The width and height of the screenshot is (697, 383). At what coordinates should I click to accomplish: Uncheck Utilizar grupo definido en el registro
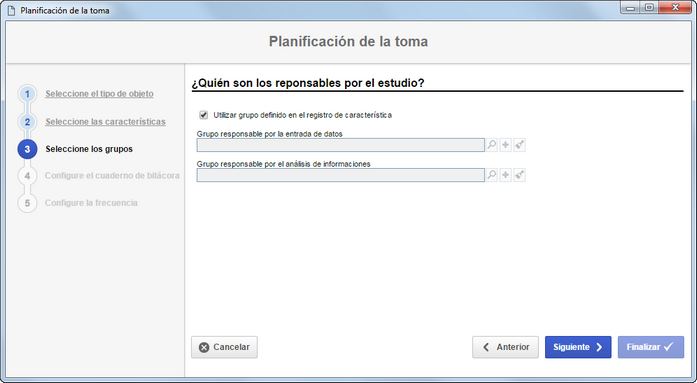(204, 115)
